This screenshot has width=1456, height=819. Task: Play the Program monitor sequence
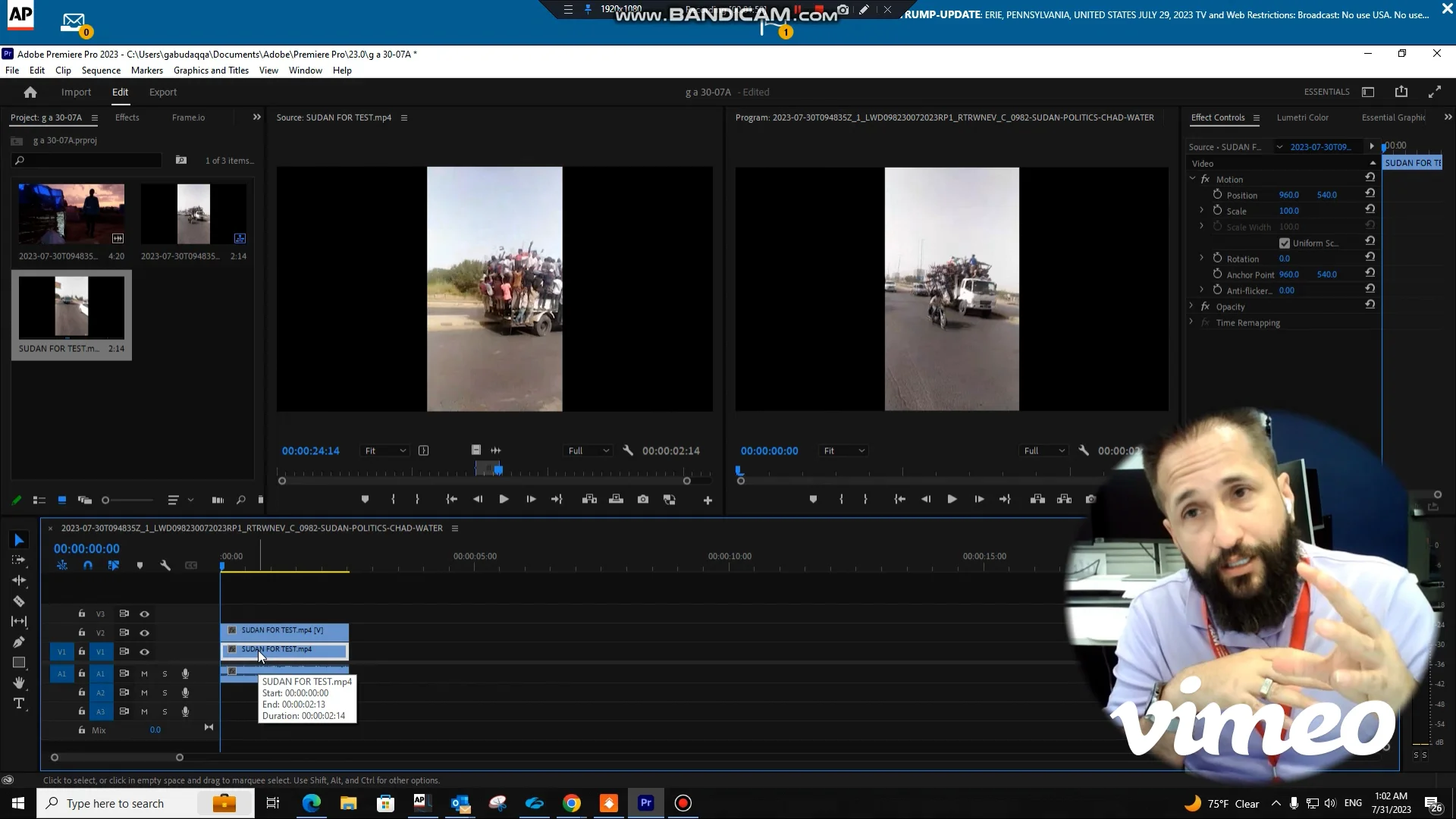[x=952, y=500]
